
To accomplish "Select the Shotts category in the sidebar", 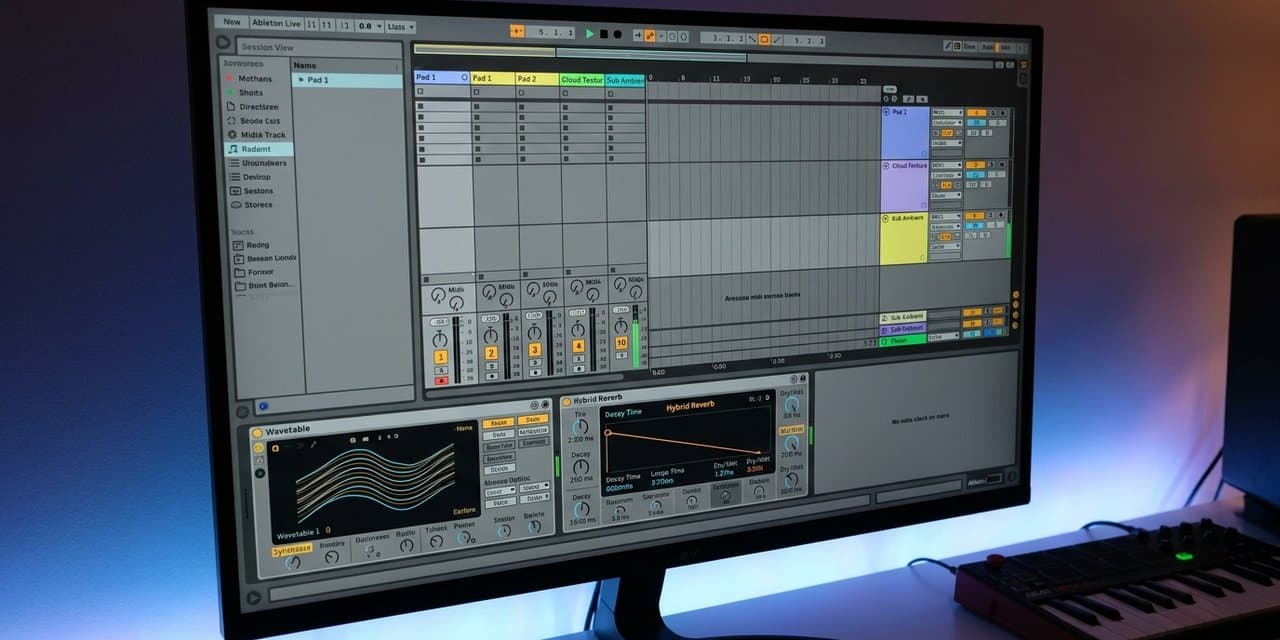I will (251, 92).
